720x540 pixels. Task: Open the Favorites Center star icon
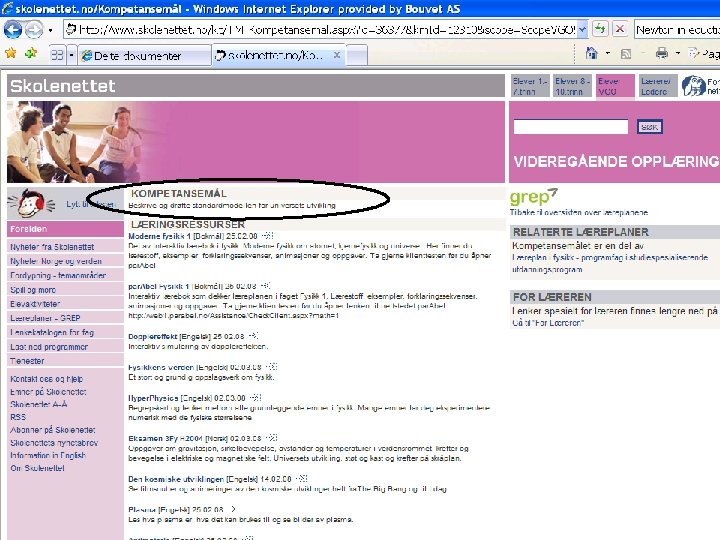pos(11,54)
